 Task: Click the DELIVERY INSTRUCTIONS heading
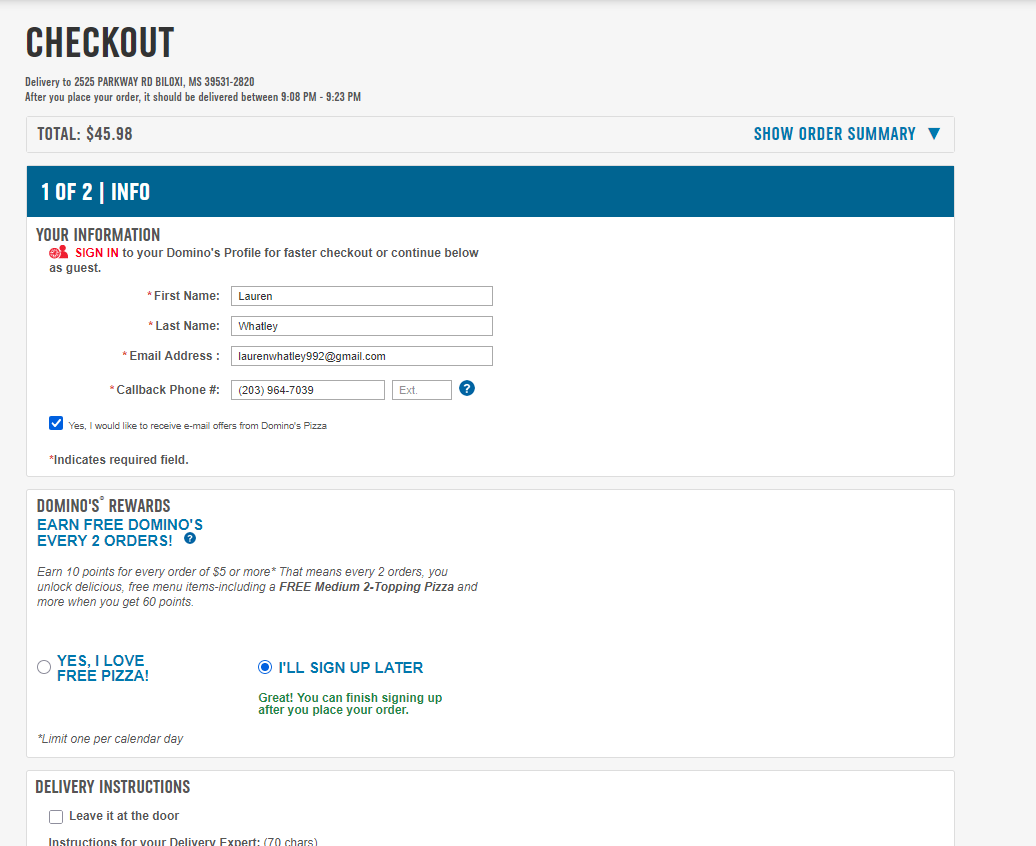[112, 787]
